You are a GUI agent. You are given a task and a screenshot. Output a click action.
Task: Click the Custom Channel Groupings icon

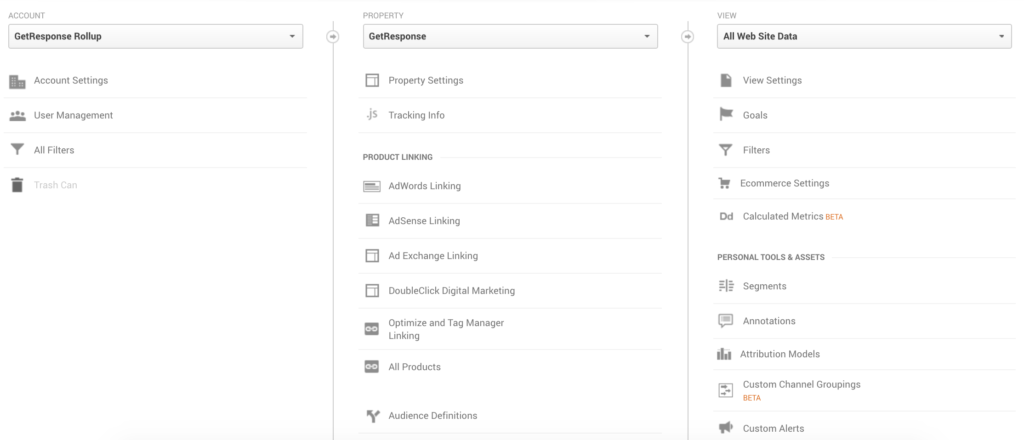click(x=726, y=390)
